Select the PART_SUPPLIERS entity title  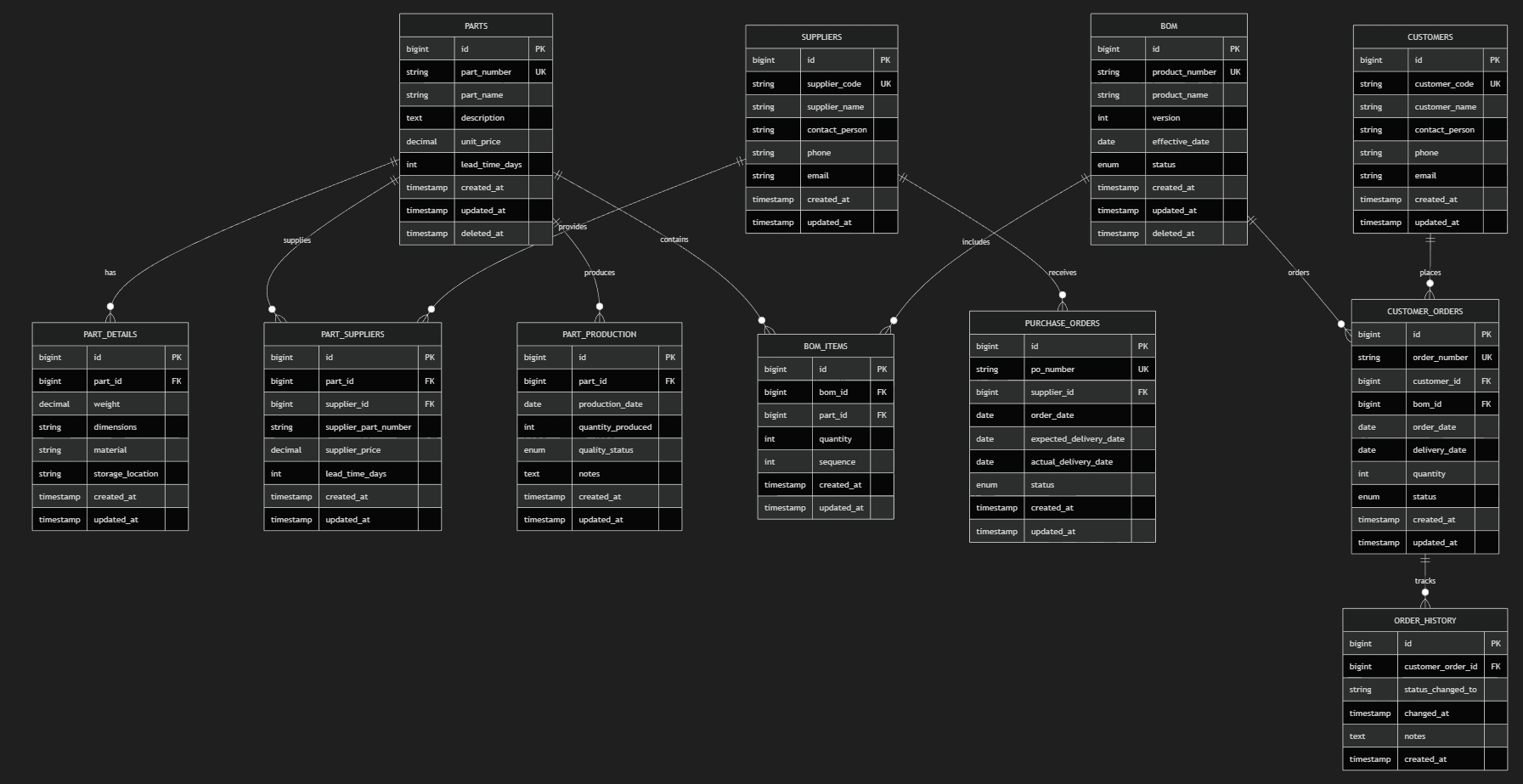click(353, 334)
